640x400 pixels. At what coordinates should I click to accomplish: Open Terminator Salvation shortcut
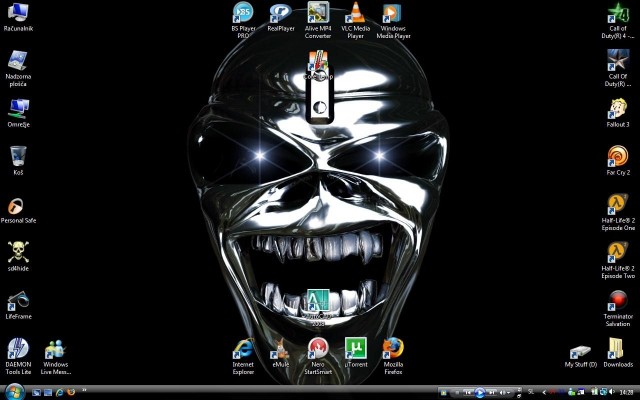[x=618, y=309]
